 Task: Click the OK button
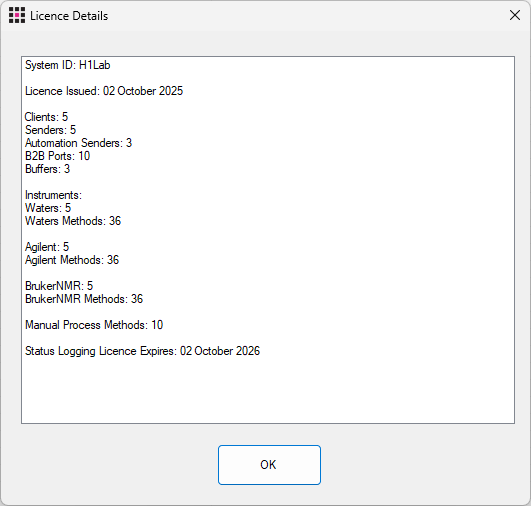click(269, 465)
